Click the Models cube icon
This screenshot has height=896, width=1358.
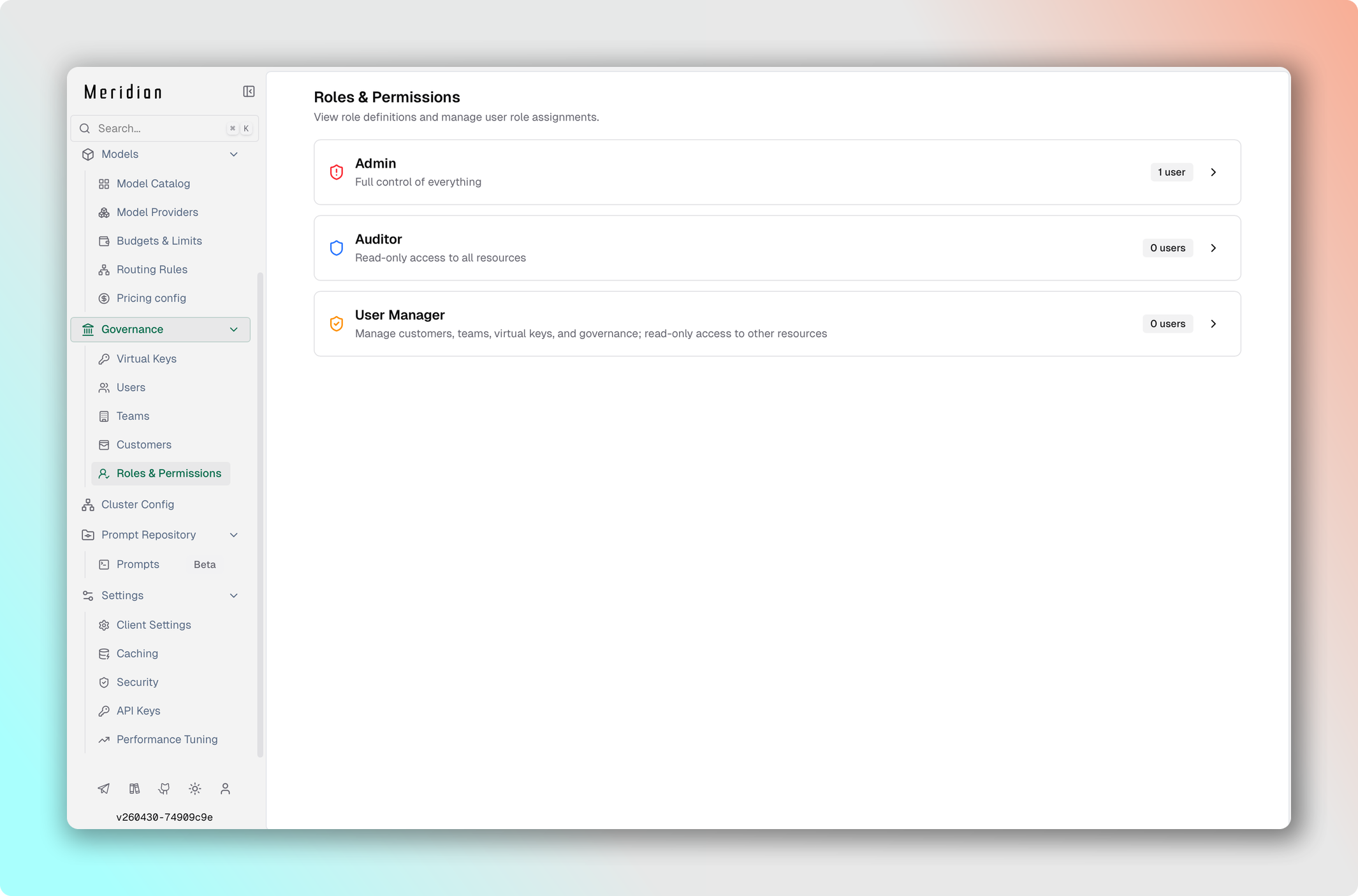click(x=88, y=154)
